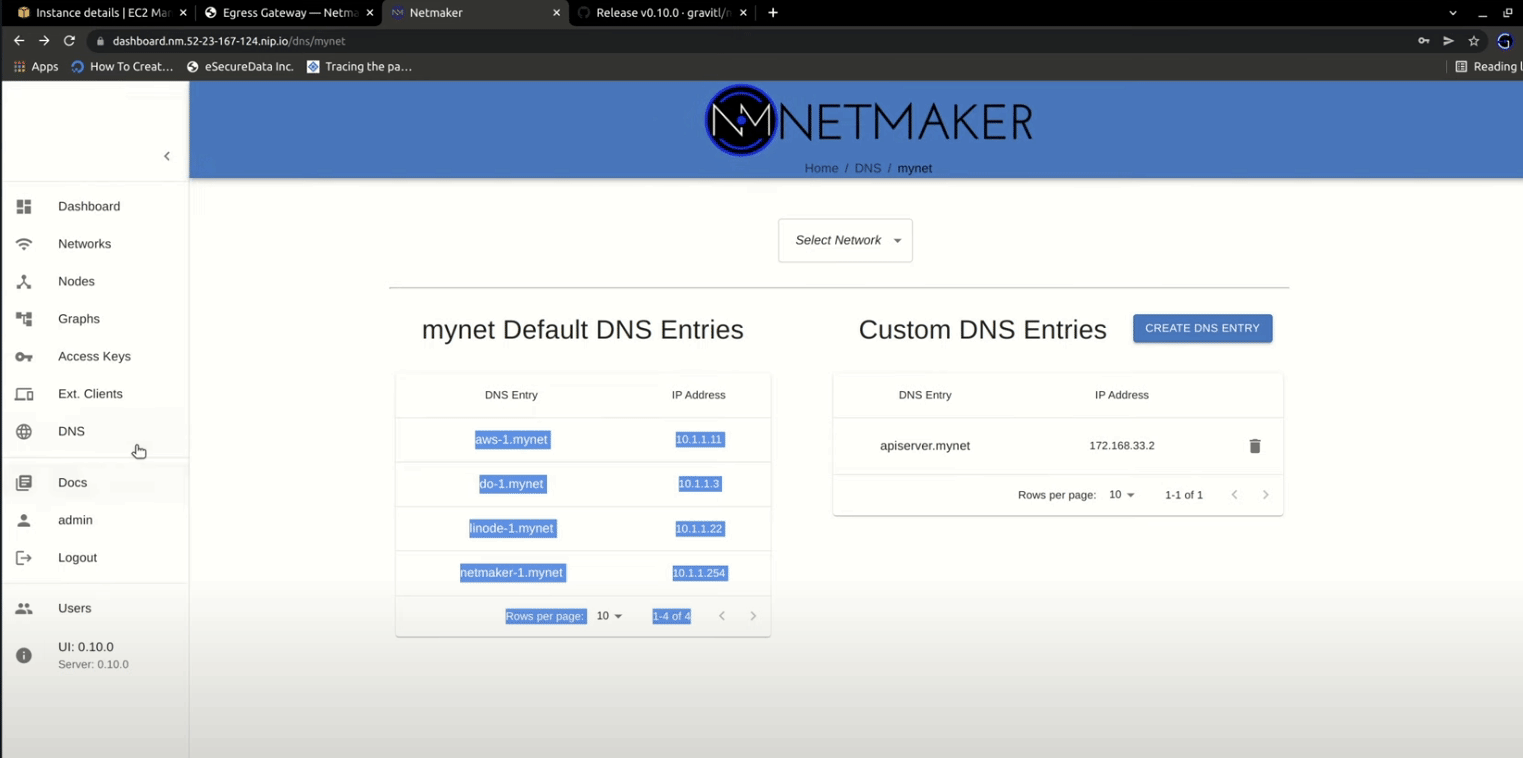1523x758 pixels.
Task: Click the Access Keys key icon
Action: point(24,357)
